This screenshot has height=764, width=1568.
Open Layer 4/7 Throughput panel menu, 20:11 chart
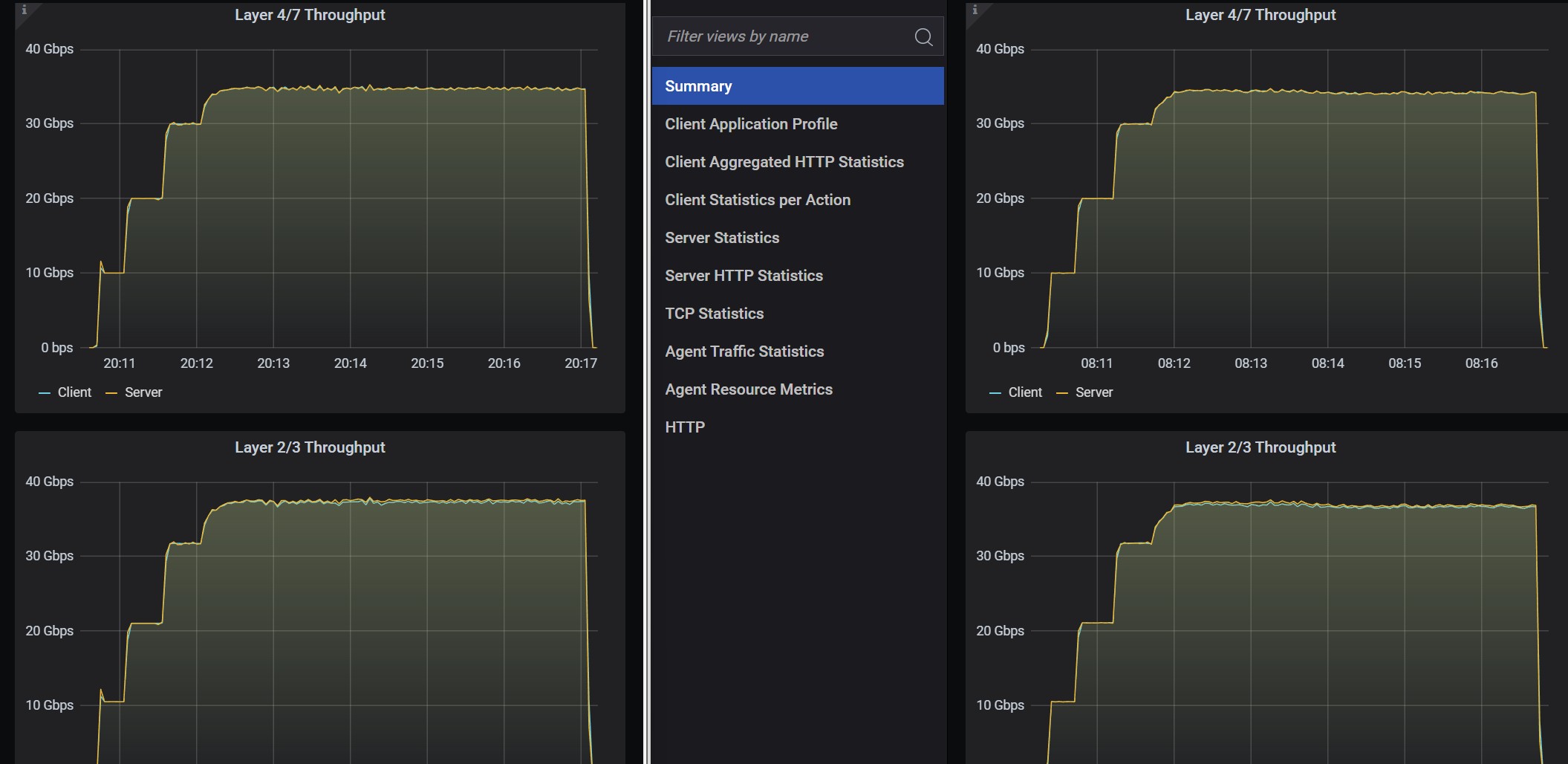pos(310,15)
